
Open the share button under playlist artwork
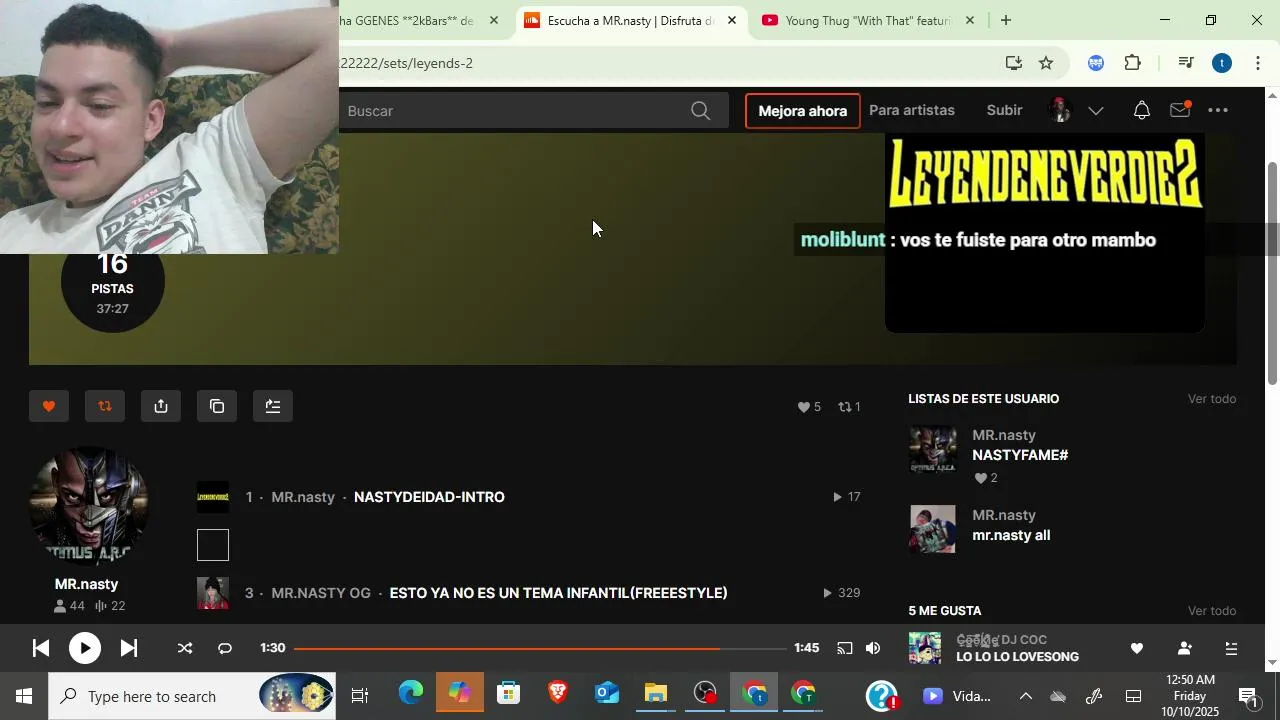point(161,406)
